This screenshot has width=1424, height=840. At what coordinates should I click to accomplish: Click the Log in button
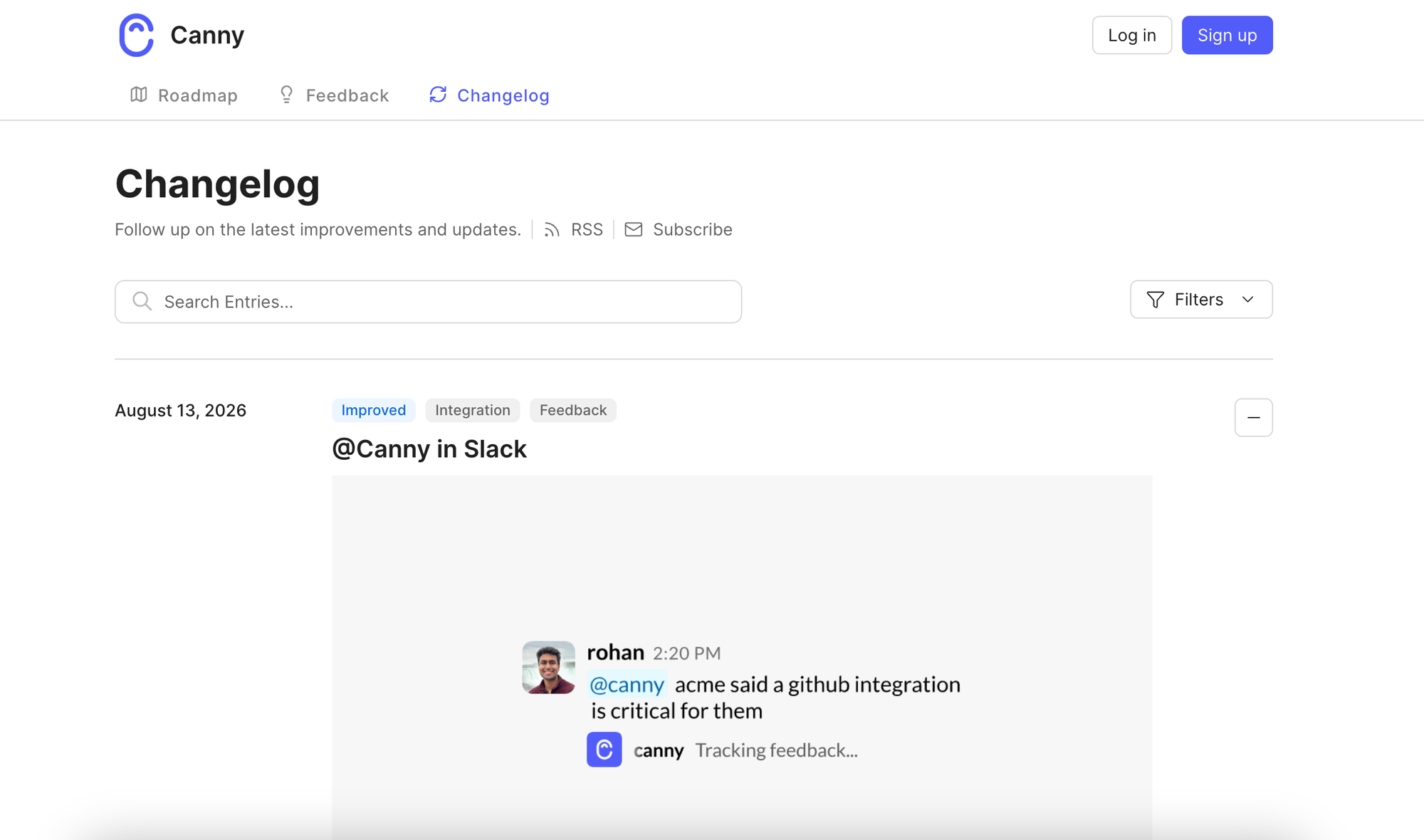pos(1132,35)
